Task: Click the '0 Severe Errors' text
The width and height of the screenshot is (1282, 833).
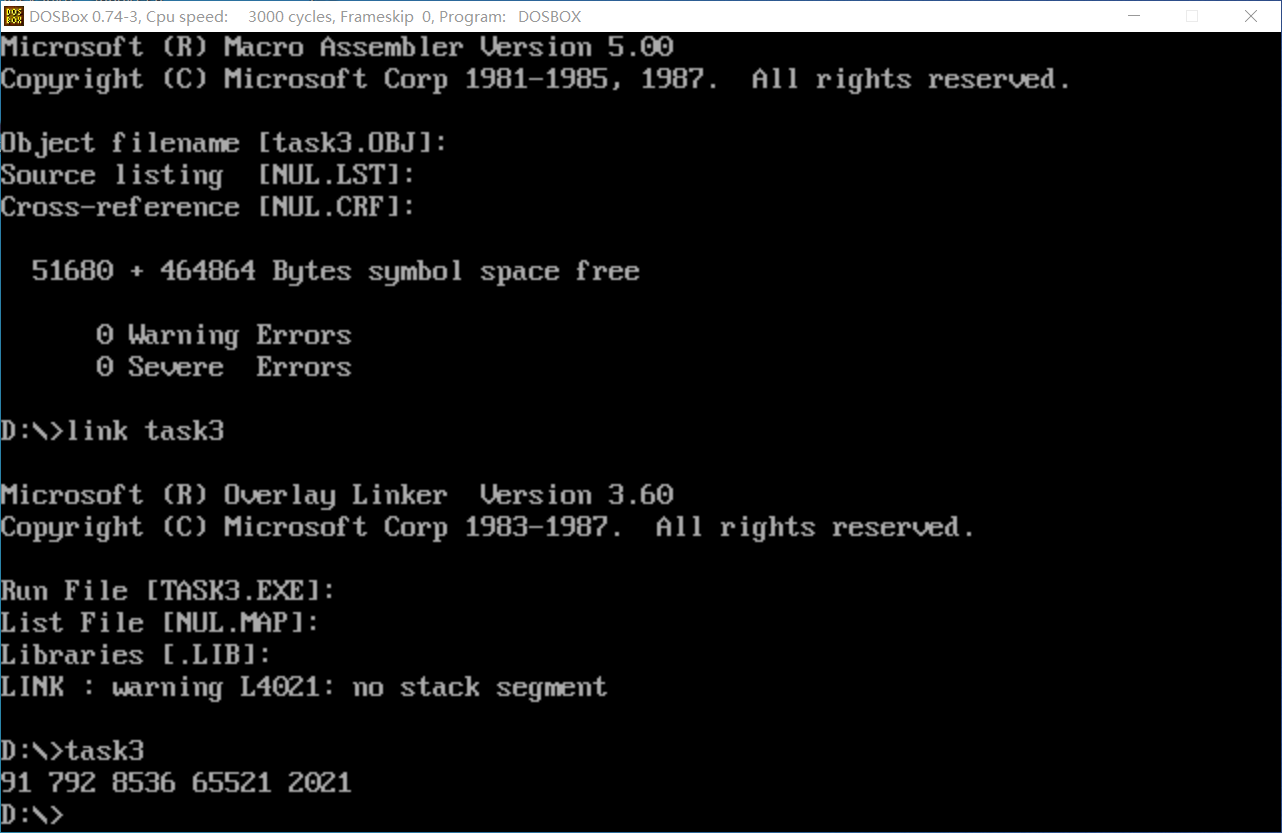Action: [x=223, y=367]
